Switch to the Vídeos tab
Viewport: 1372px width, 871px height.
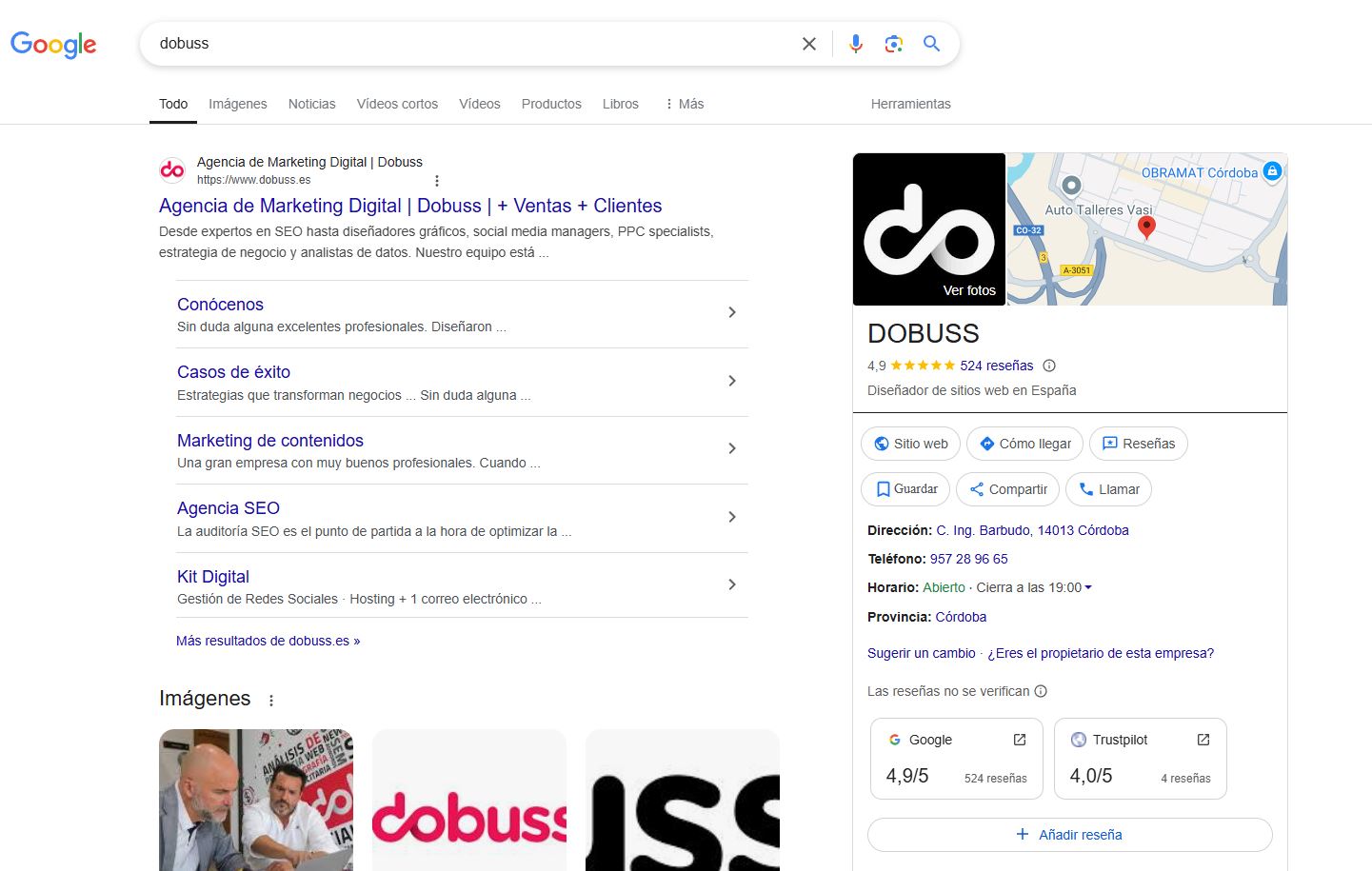click(x=480, y=104)
